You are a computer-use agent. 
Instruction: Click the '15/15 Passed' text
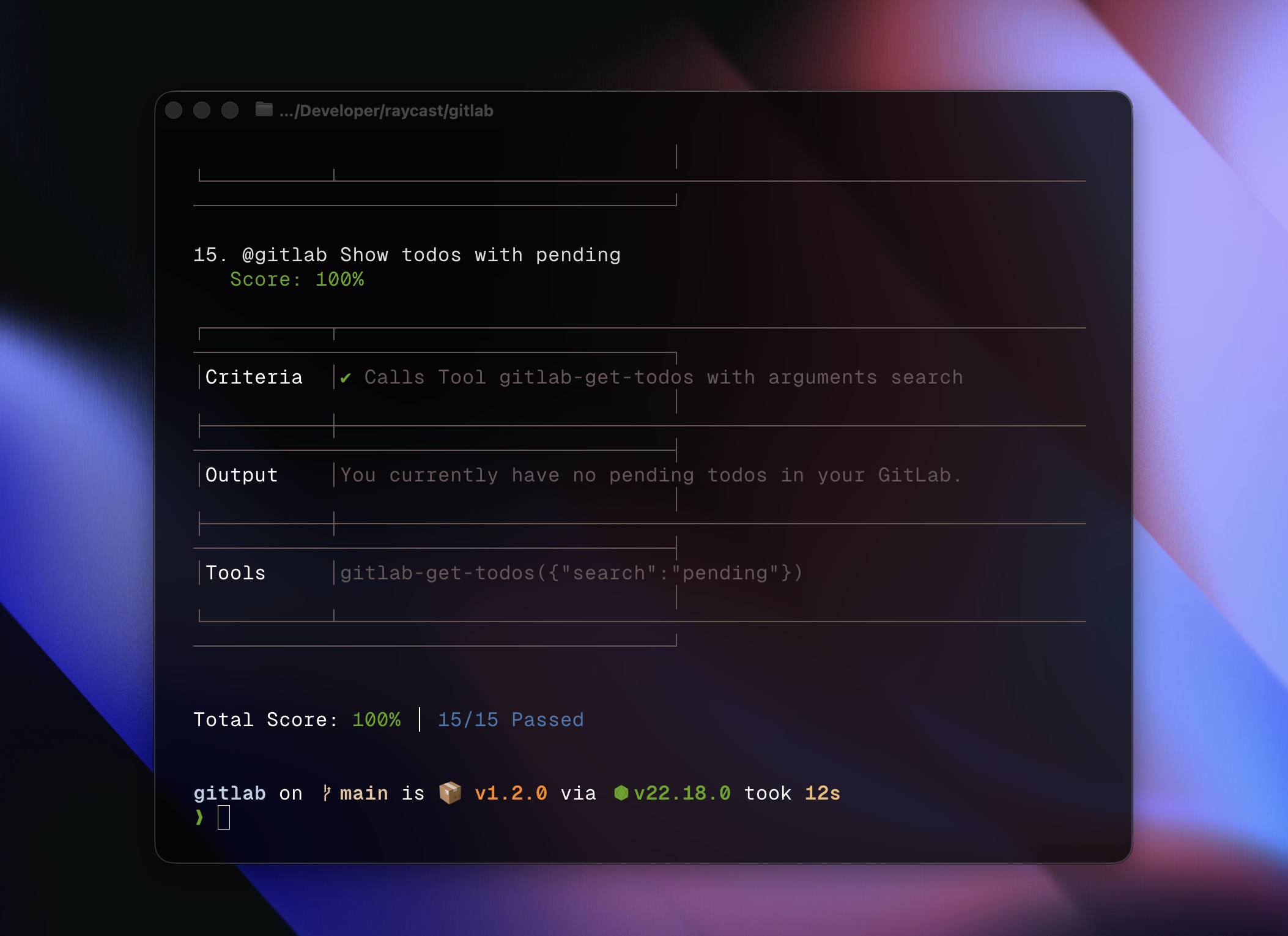pyautogui.click(x=511, y=719)
